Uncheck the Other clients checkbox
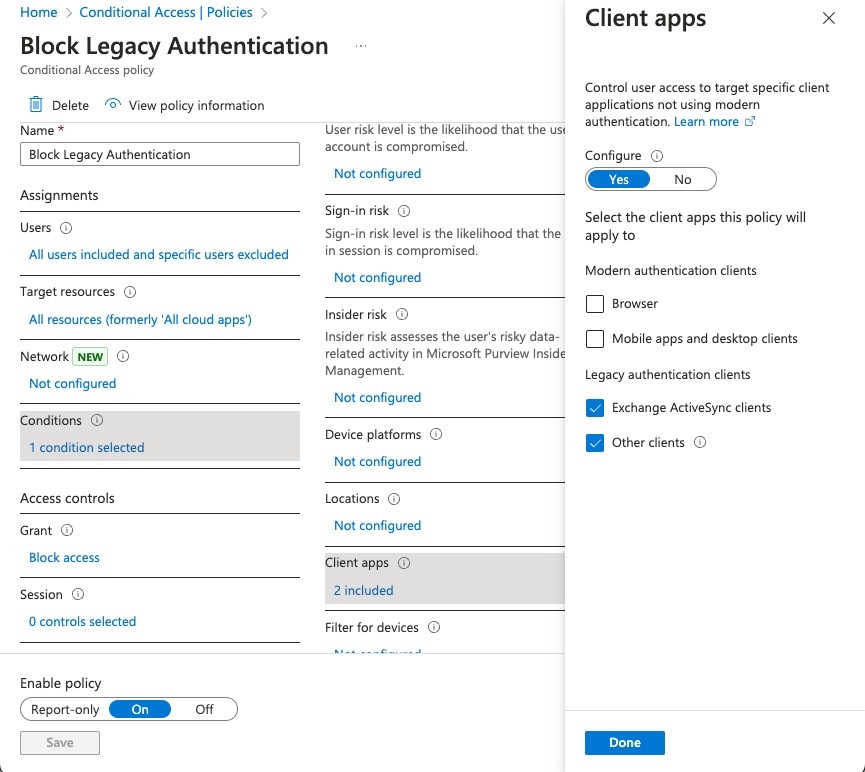 tap(595, 443)
